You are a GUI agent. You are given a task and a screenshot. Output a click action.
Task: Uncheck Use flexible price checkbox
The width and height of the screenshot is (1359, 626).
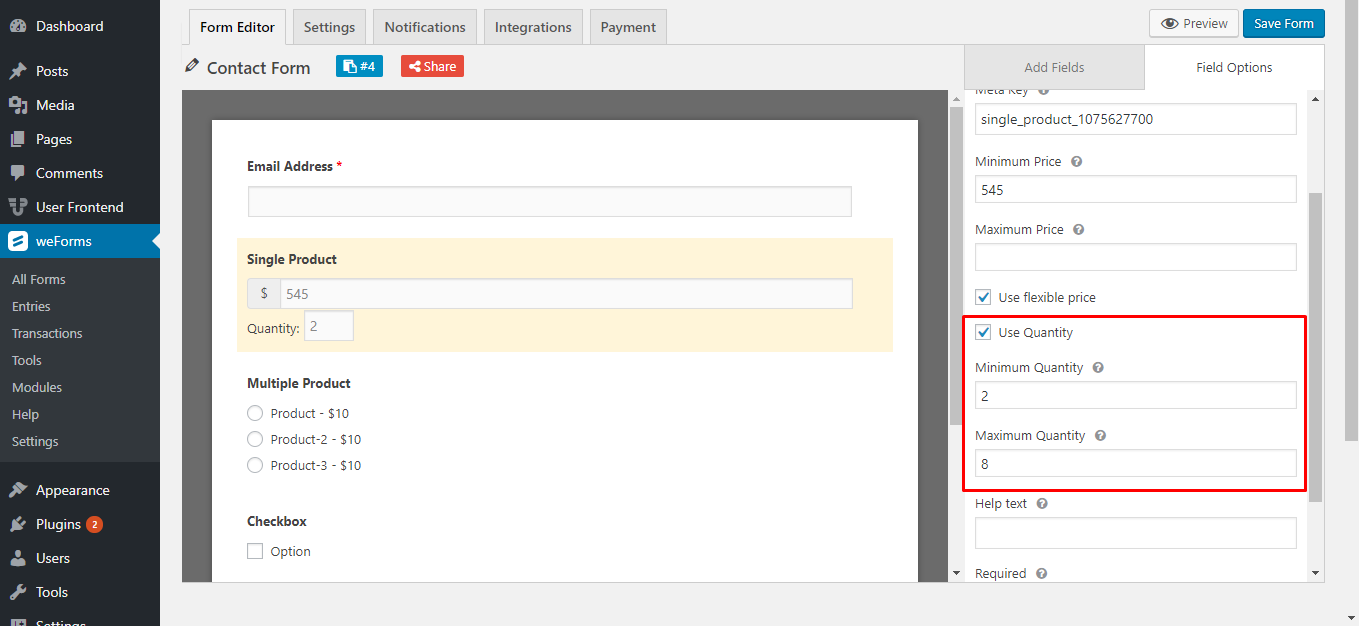click(983, 297)
